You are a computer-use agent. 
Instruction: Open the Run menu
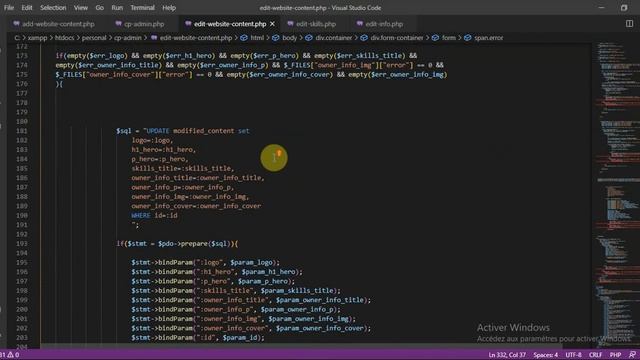point(117,8)
